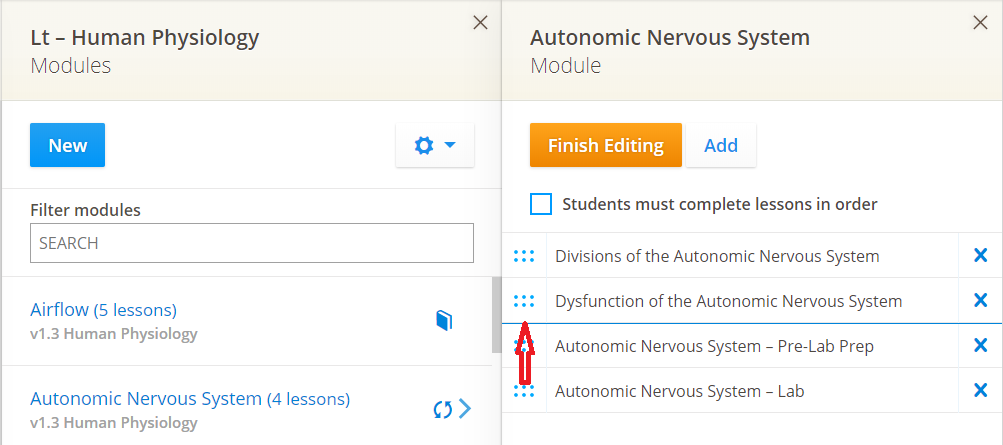Click drag handle for Divisions of Autonomic lesson
Viewport: 1003px width, 445px height.
(x=524, y=256)
